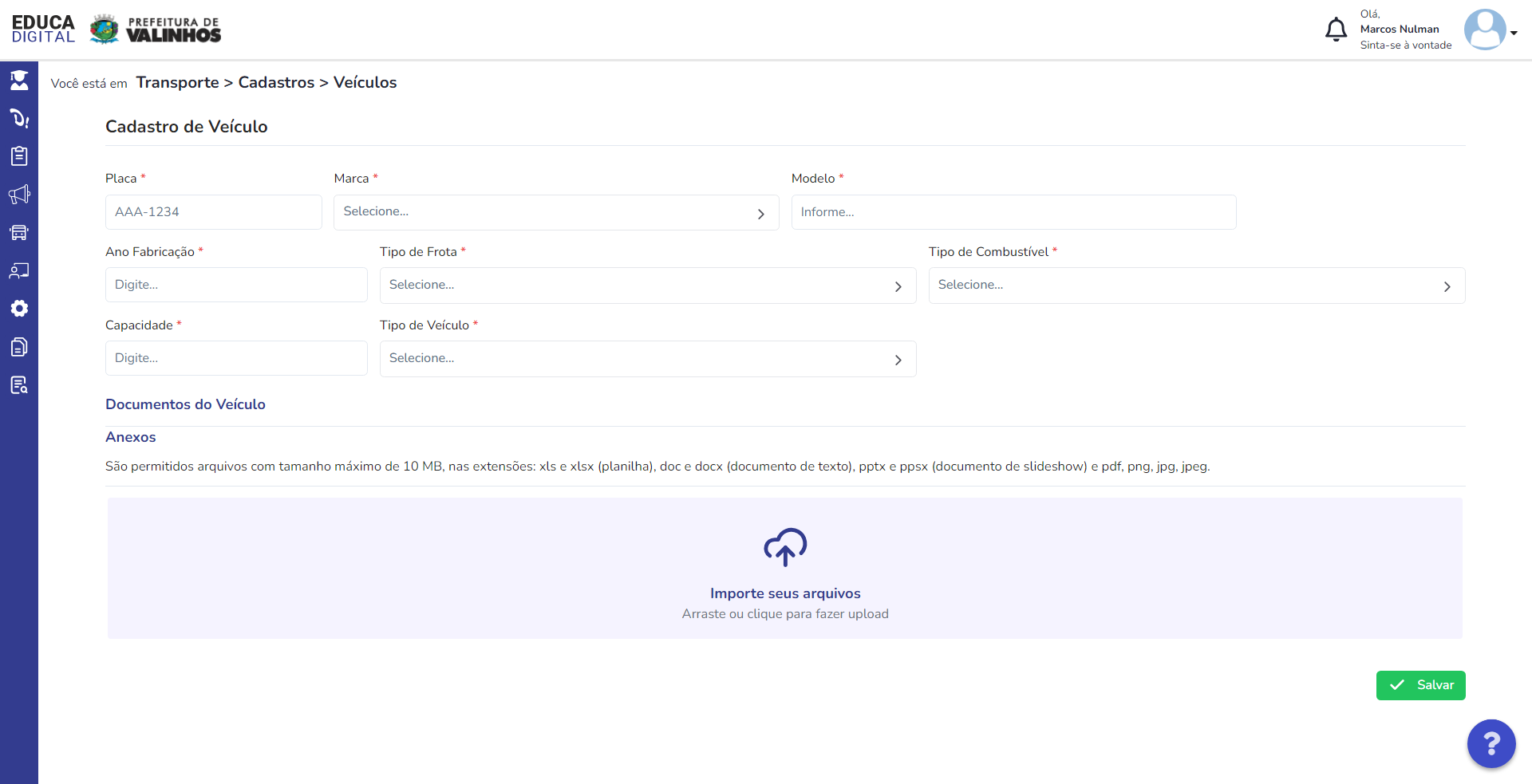Screen dimensions: 1532x784
Task: Click the teacher-board sidebar icon
Action: pos(19,271)
